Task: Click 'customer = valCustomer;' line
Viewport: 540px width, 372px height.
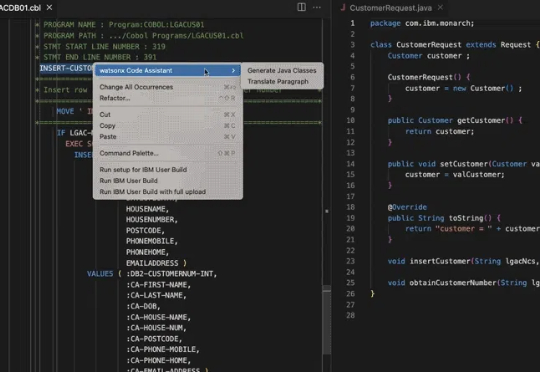Action: click(x=455, y=175)
